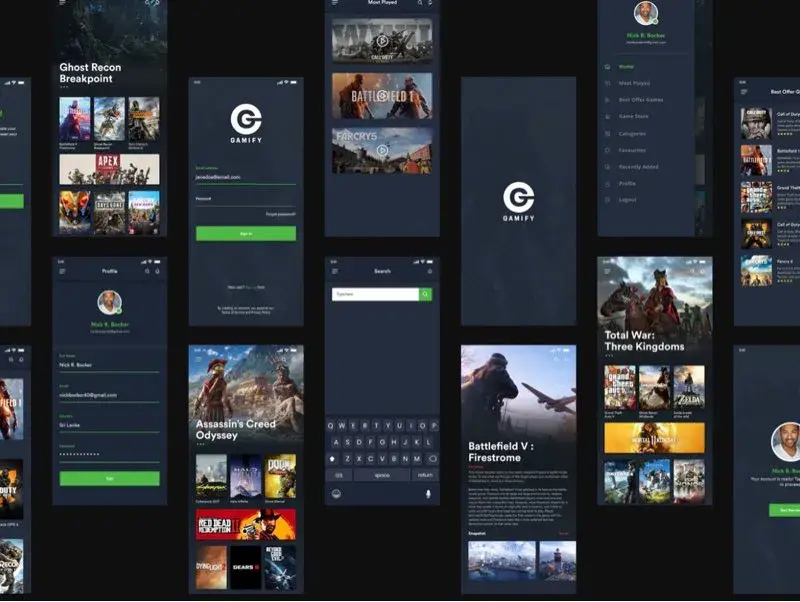Click Categories icon in side menu

click(607, 134)
